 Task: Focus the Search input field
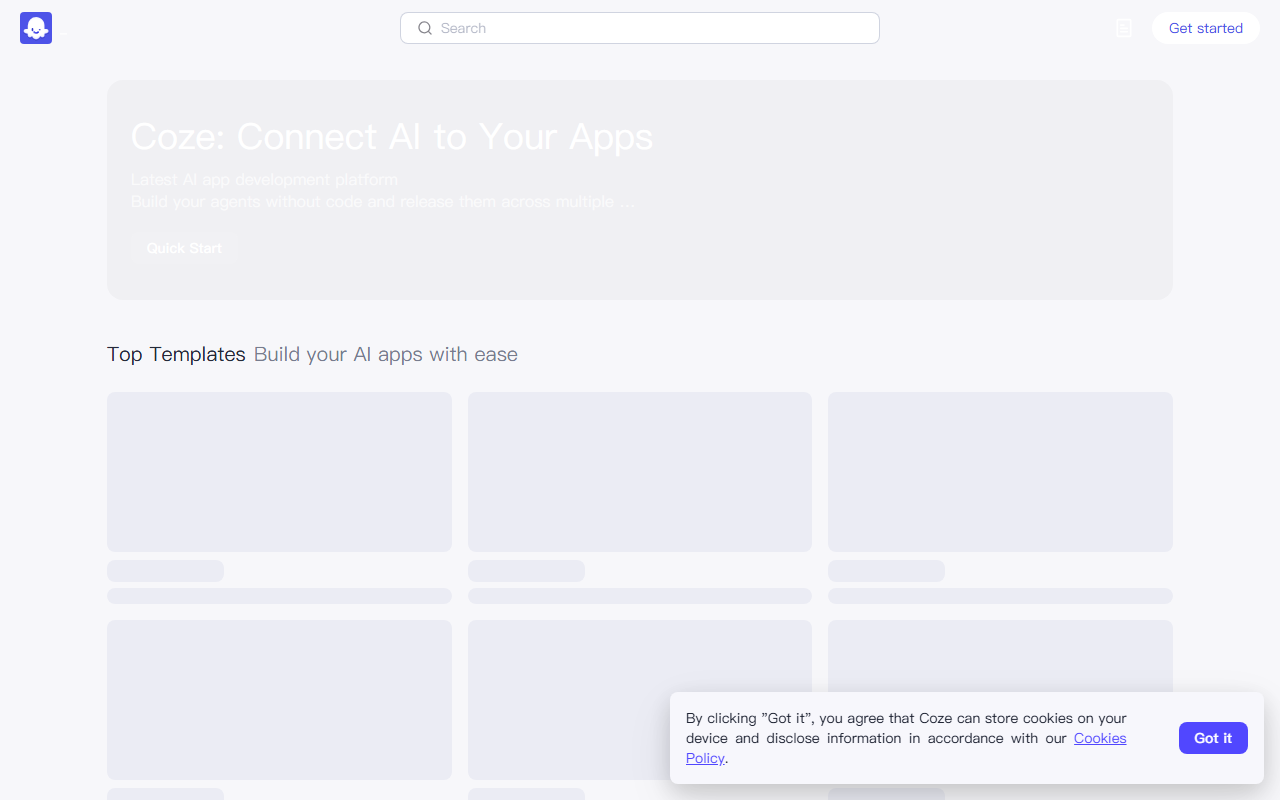(640, 28)
